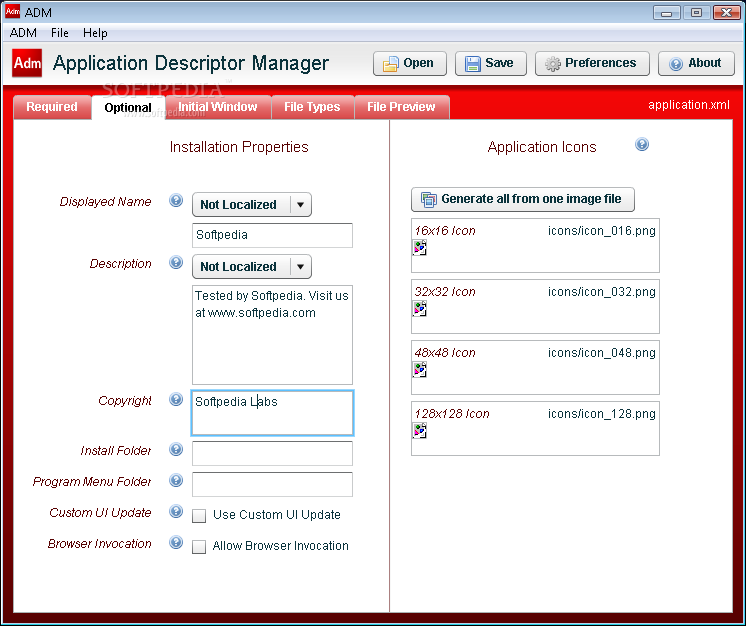746x626 pixels.
Task: Switch to the Required tab
Action: point(52,107)
